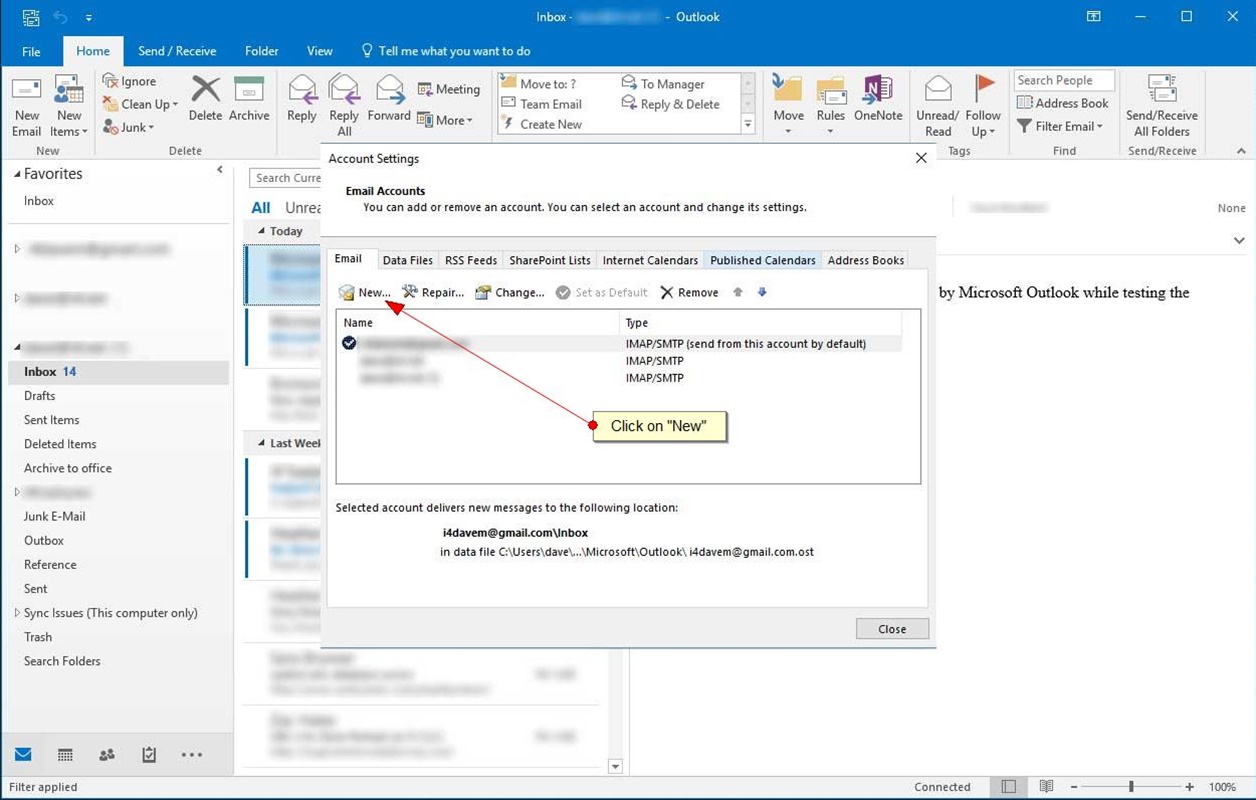The width and height of the screenshot is (1256, 800).
Task: Switch to the Calendar view icon
Action: [x=65, y=755]
